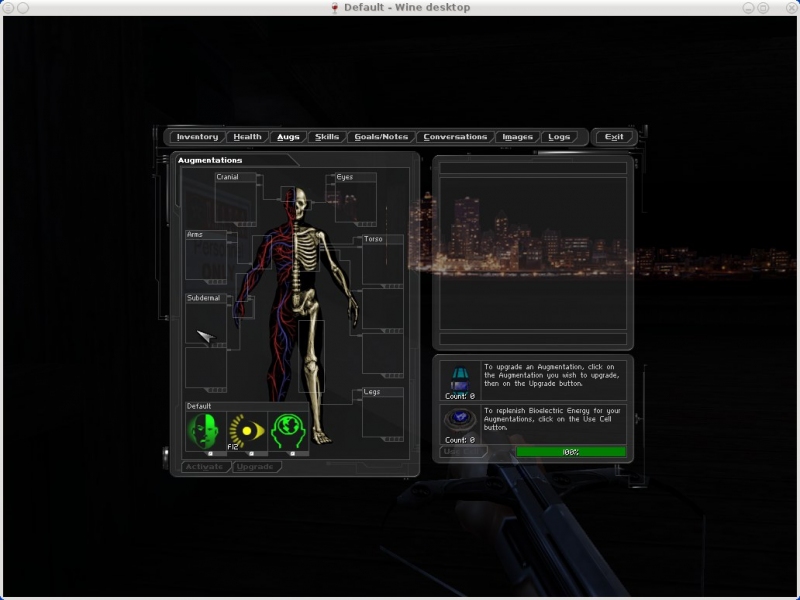Select the green globe-head Datalink augmentation icon

point(288,432)
